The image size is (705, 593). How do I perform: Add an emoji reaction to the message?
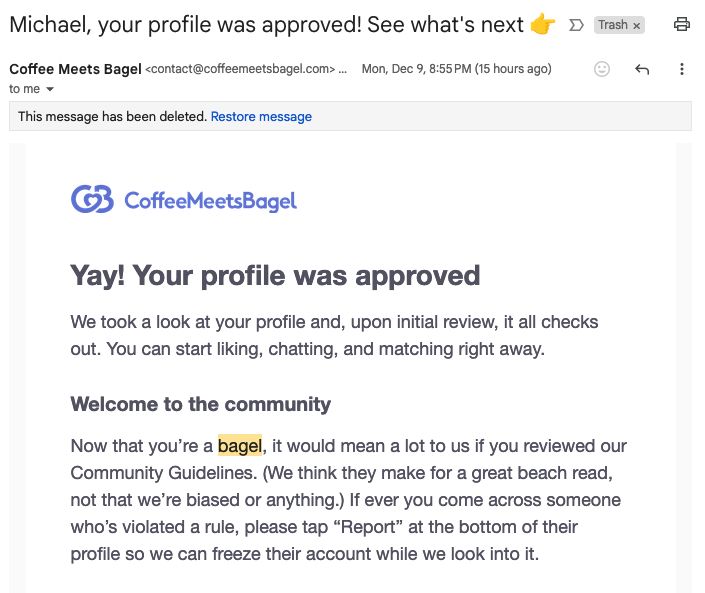[x=602, y=69]
